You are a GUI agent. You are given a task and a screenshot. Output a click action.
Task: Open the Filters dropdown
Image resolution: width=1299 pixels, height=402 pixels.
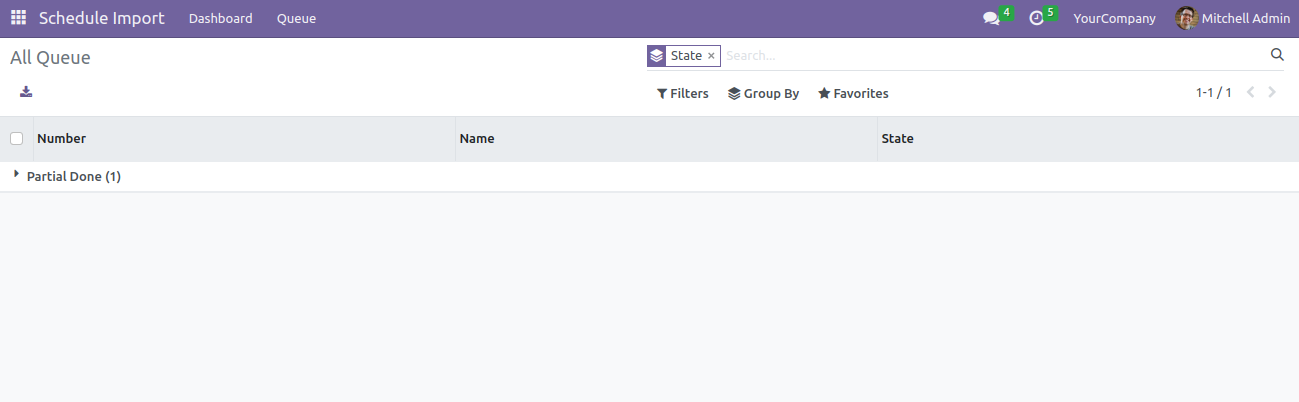(682, 93)
